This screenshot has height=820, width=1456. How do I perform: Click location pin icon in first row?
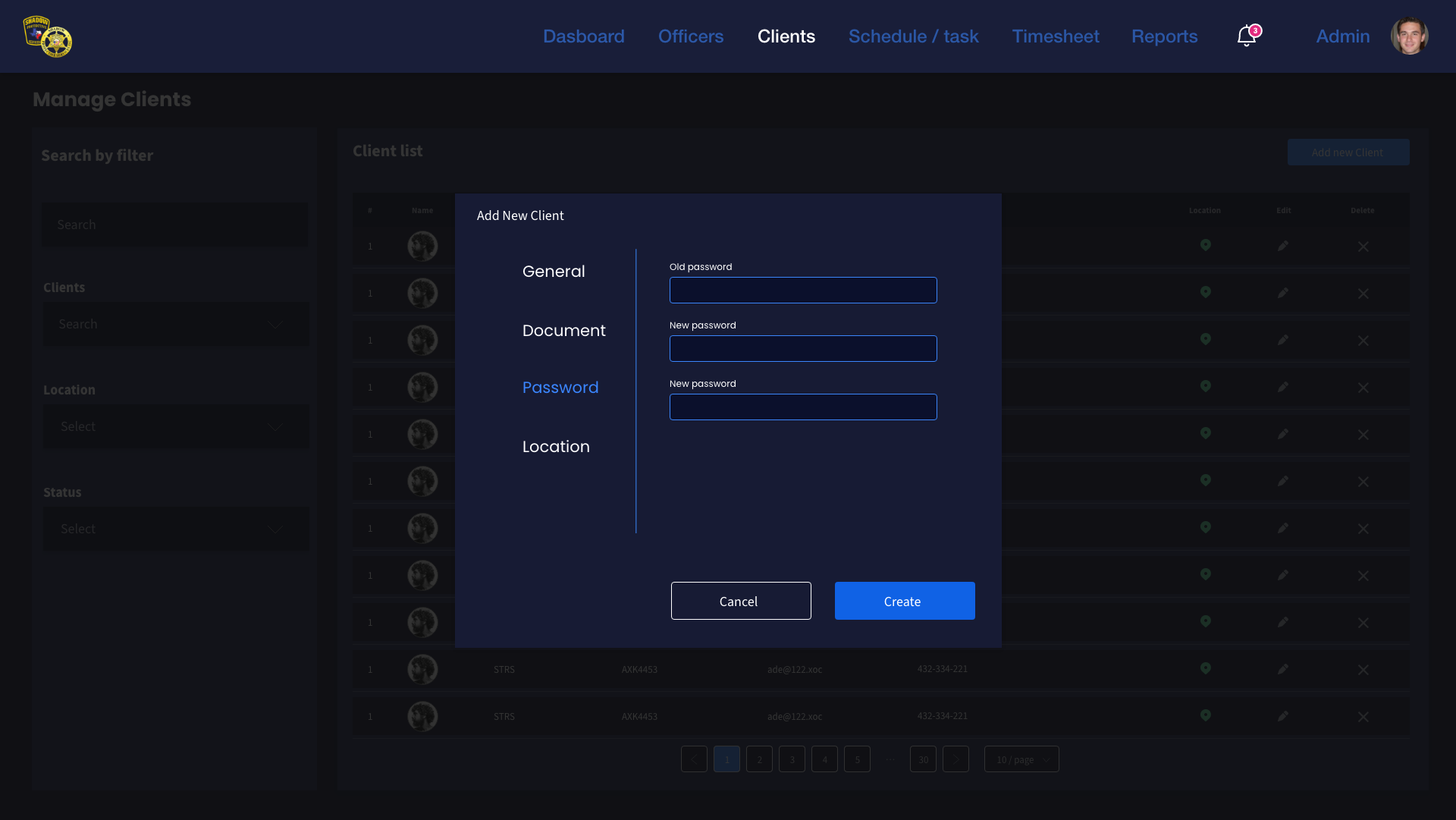[x=1205, y=245]
